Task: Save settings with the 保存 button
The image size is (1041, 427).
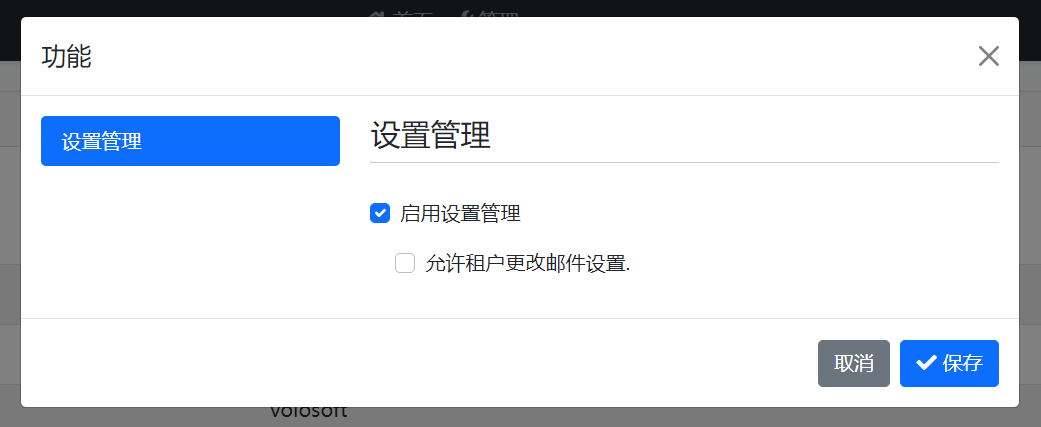Action: (x=949, y=363)
